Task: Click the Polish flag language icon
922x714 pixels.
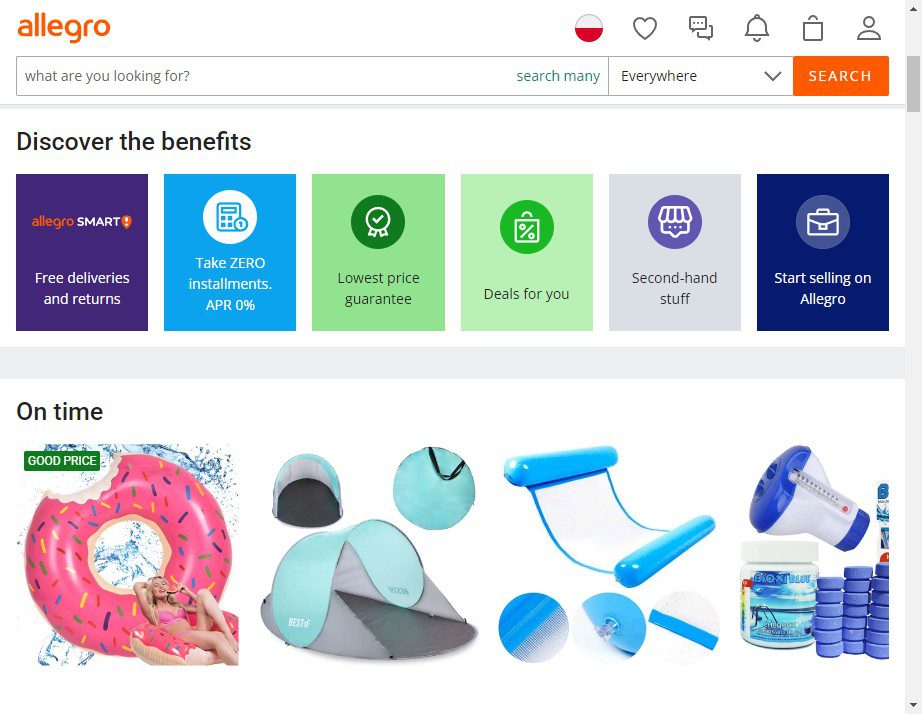Action: click(x=589, y=28)
